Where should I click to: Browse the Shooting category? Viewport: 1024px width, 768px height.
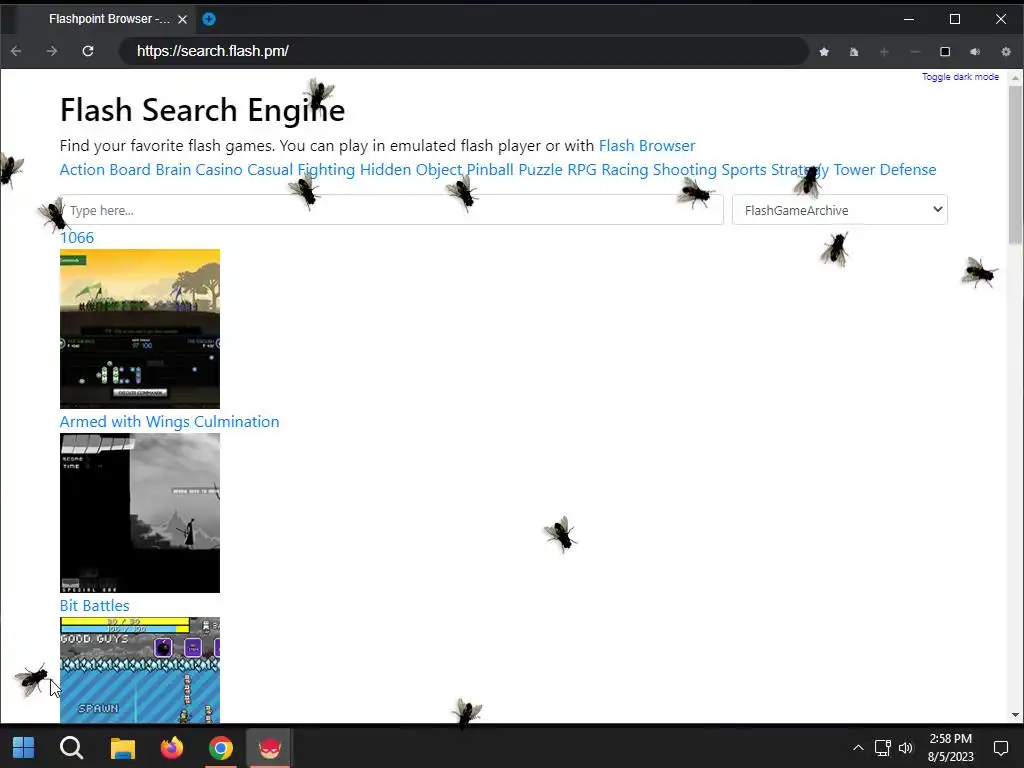click(684, 170)
